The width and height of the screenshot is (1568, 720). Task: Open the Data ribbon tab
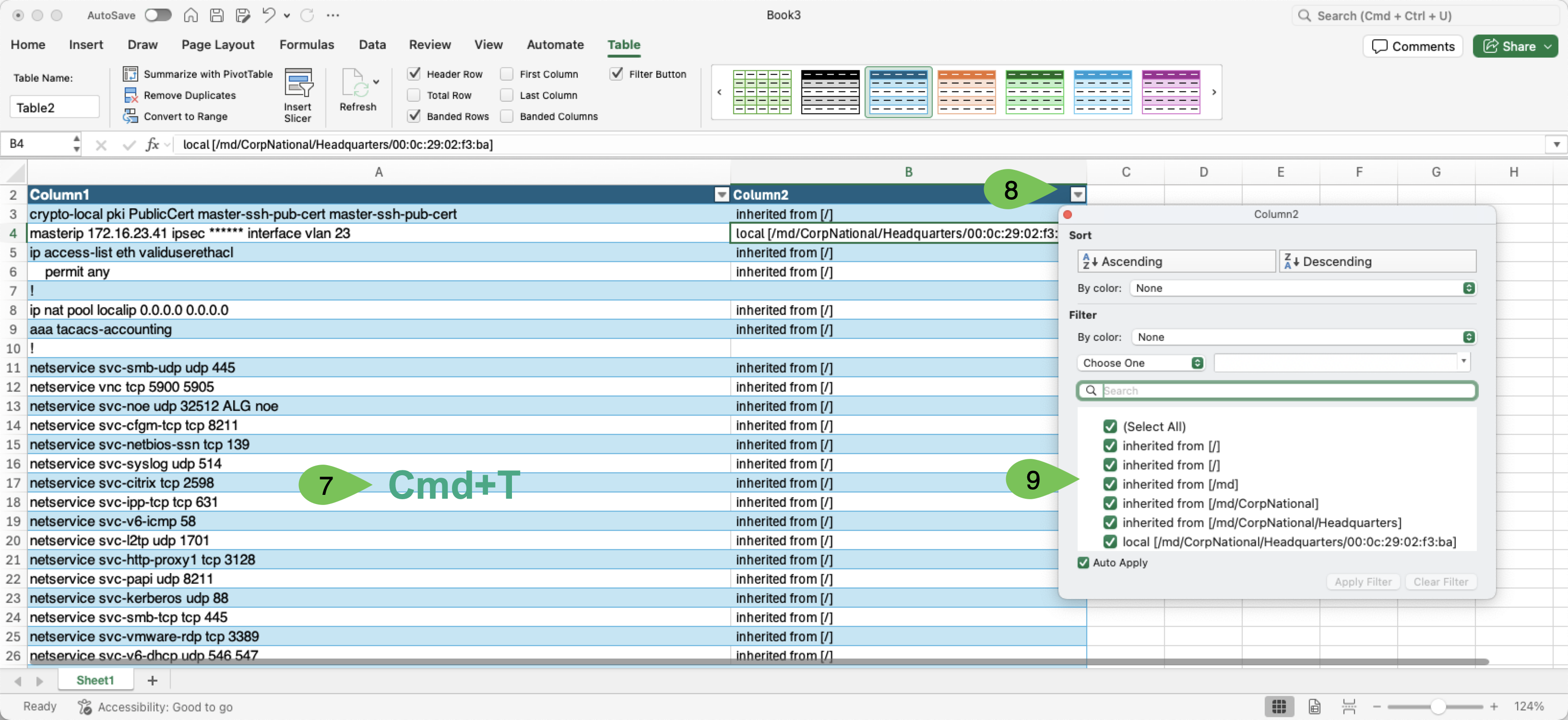click(x=372, y=45)
